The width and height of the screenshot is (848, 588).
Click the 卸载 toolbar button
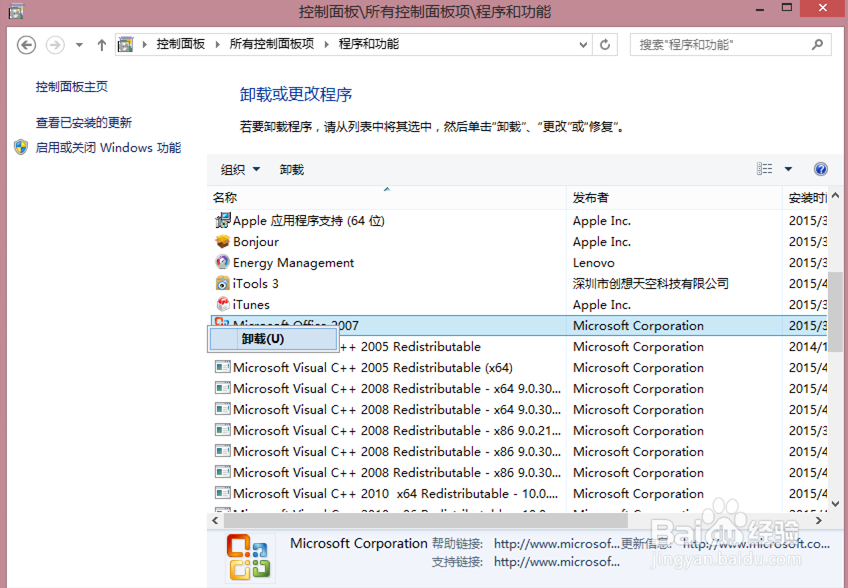[x=292, y=170]
